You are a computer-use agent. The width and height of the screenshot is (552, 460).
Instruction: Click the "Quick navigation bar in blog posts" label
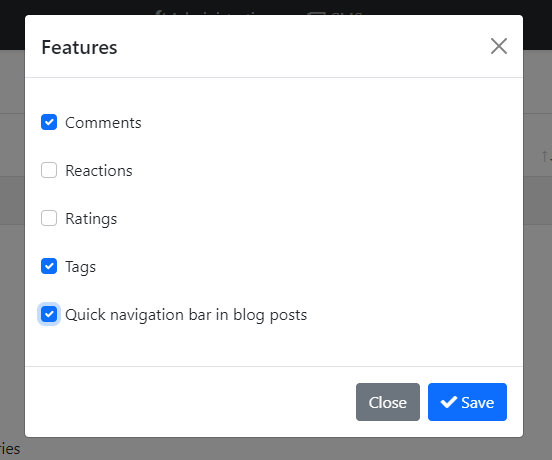point(186,315)
